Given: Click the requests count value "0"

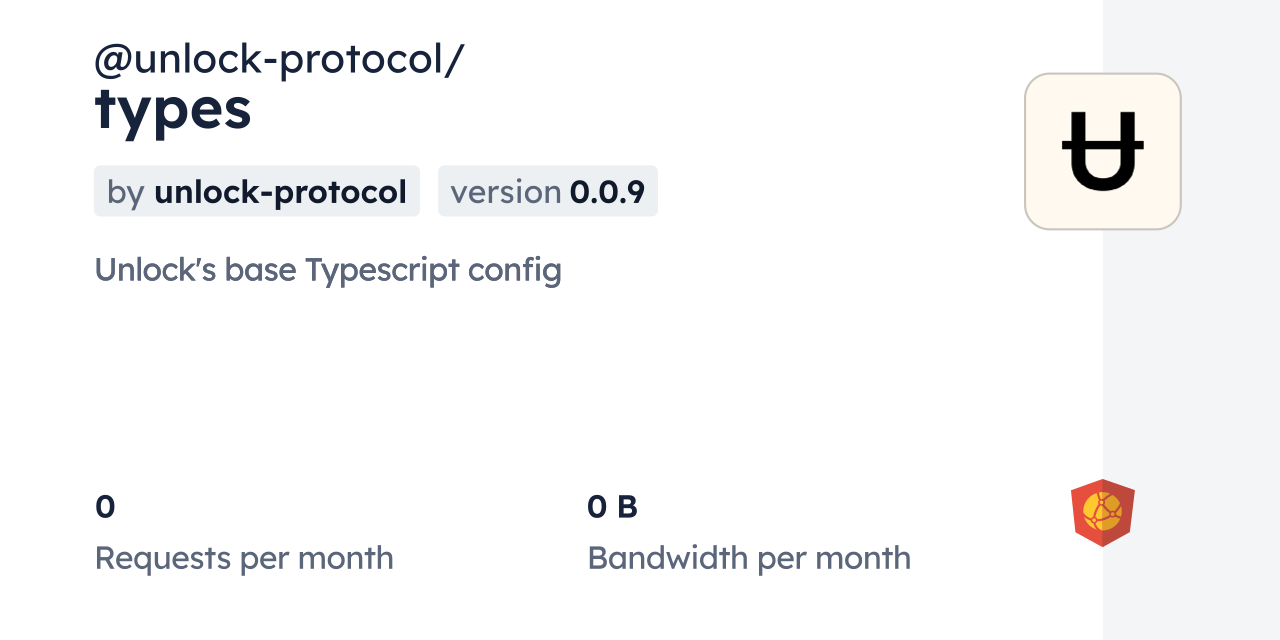Looking at the screenshot, I should [105, 507].
